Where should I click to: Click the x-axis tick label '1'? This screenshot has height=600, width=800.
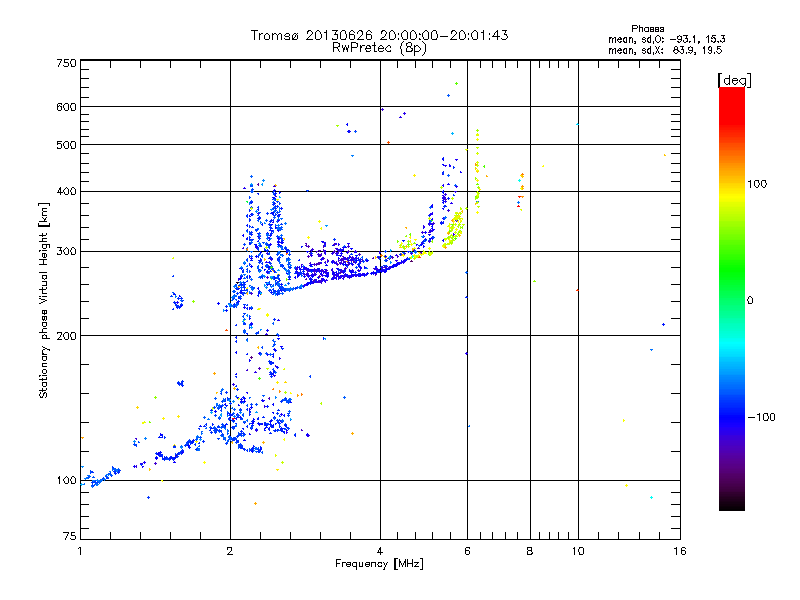point(80,551)
